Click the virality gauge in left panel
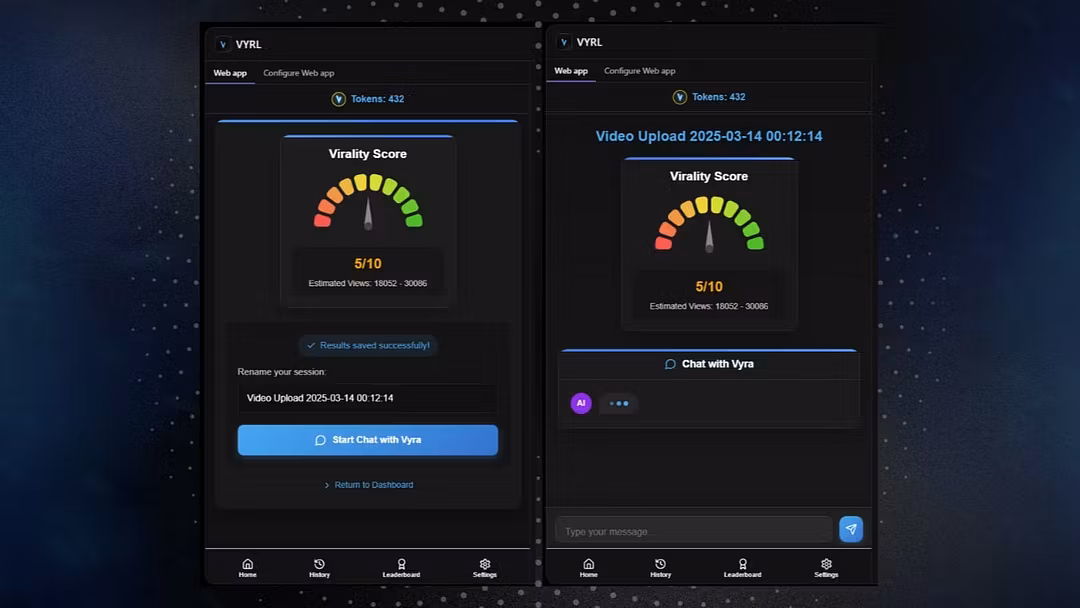Viewport: 1080px width, 608px height. point(368,201)
